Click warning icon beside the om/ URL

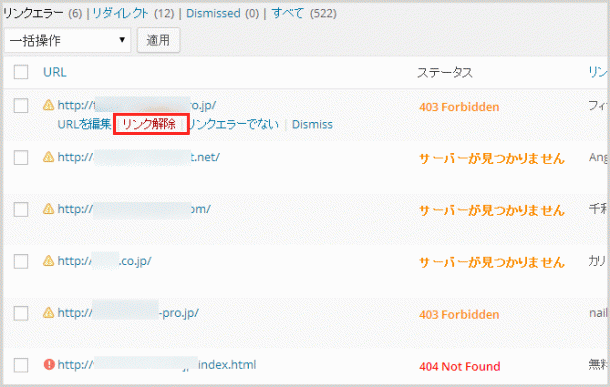(x=48, y=209)
